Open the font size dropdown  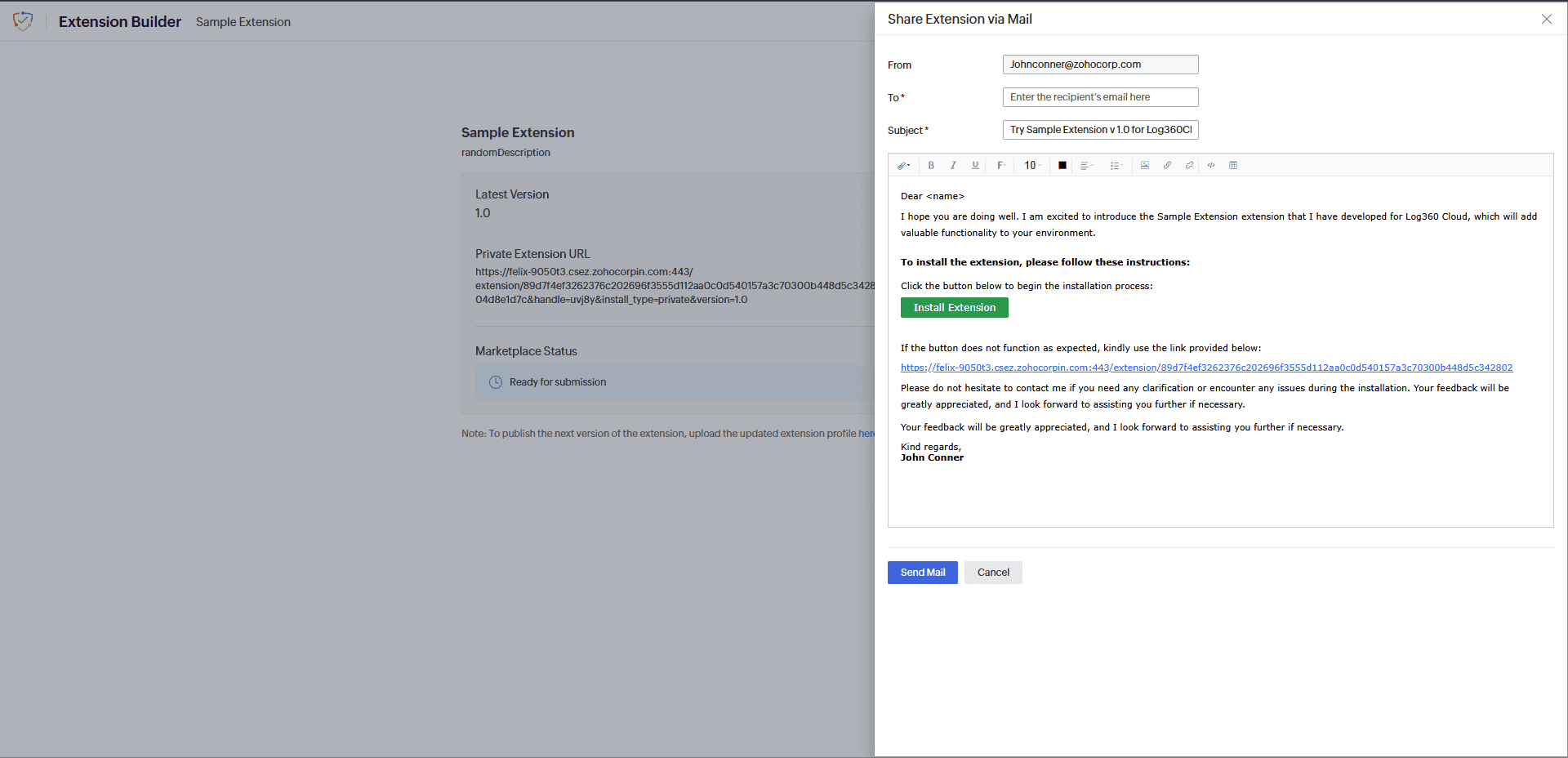coord(1031,165)
